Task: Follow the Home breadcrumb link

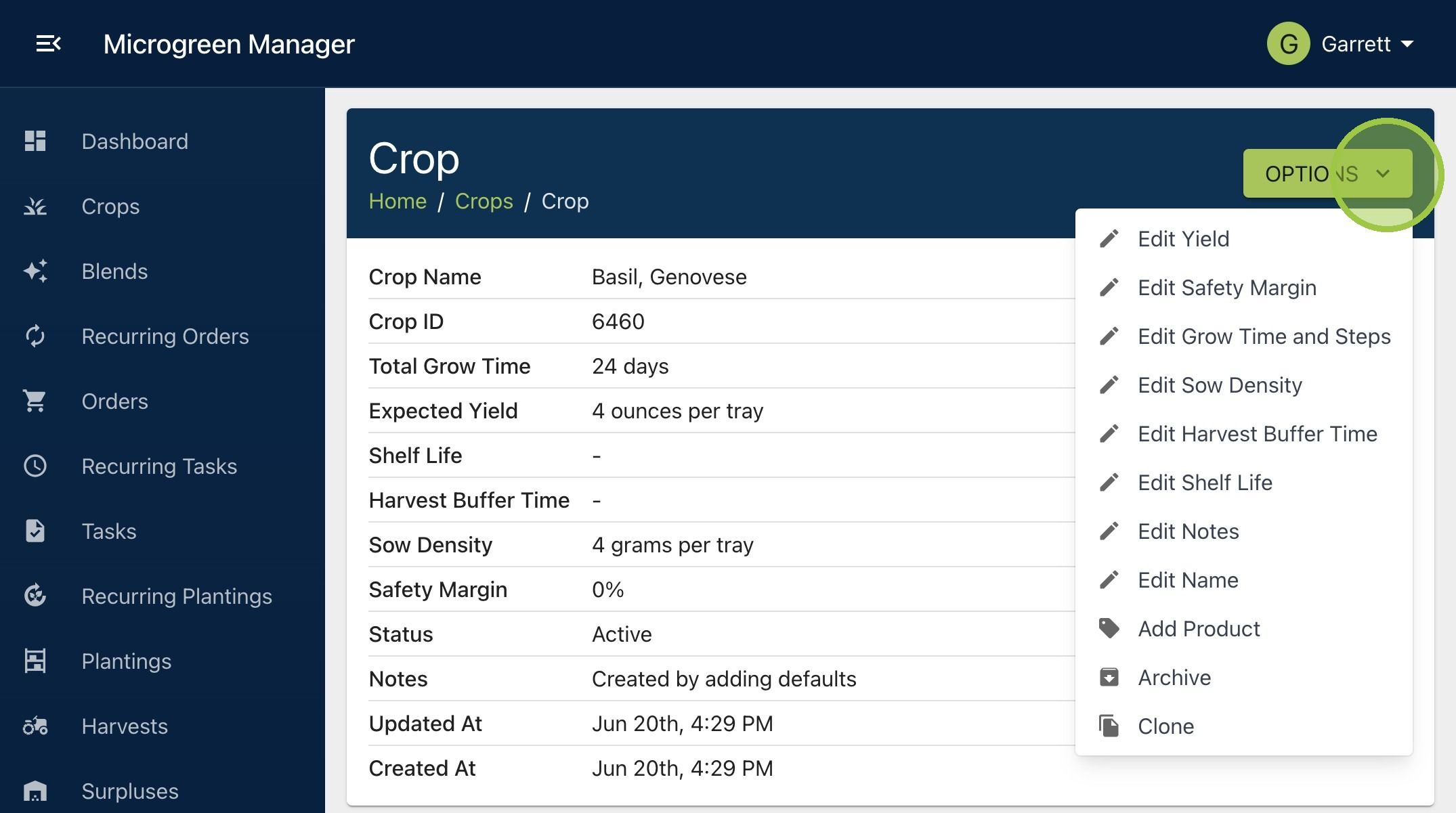Action: tap(398, 201)
